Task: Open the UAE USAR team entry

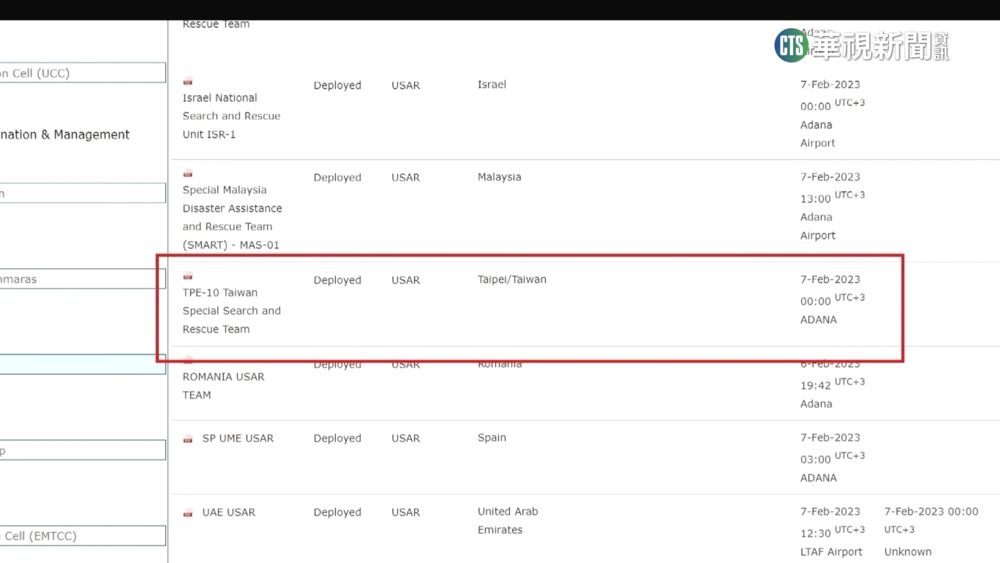Action: (228, 512)
